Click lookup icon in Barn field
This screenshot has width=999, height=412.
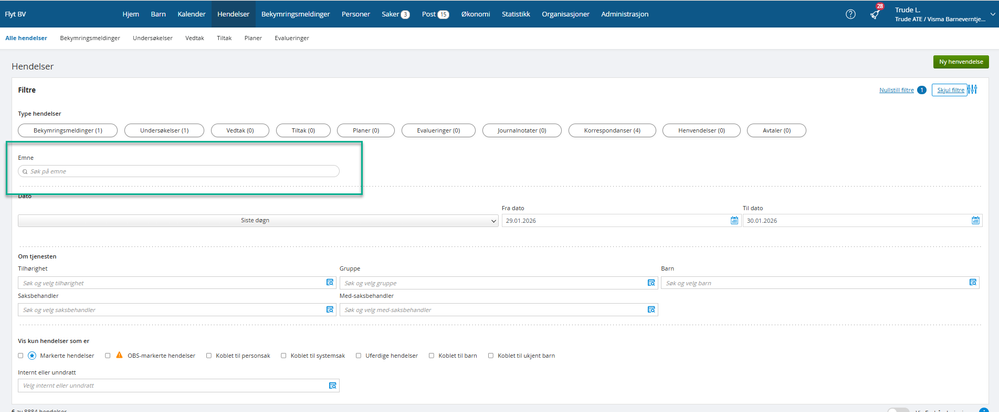972,283
